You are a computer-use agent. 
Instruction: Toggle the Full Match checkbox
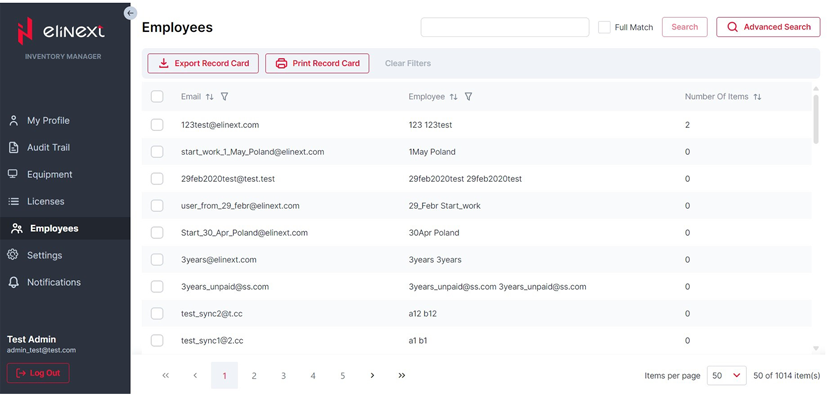604,27
